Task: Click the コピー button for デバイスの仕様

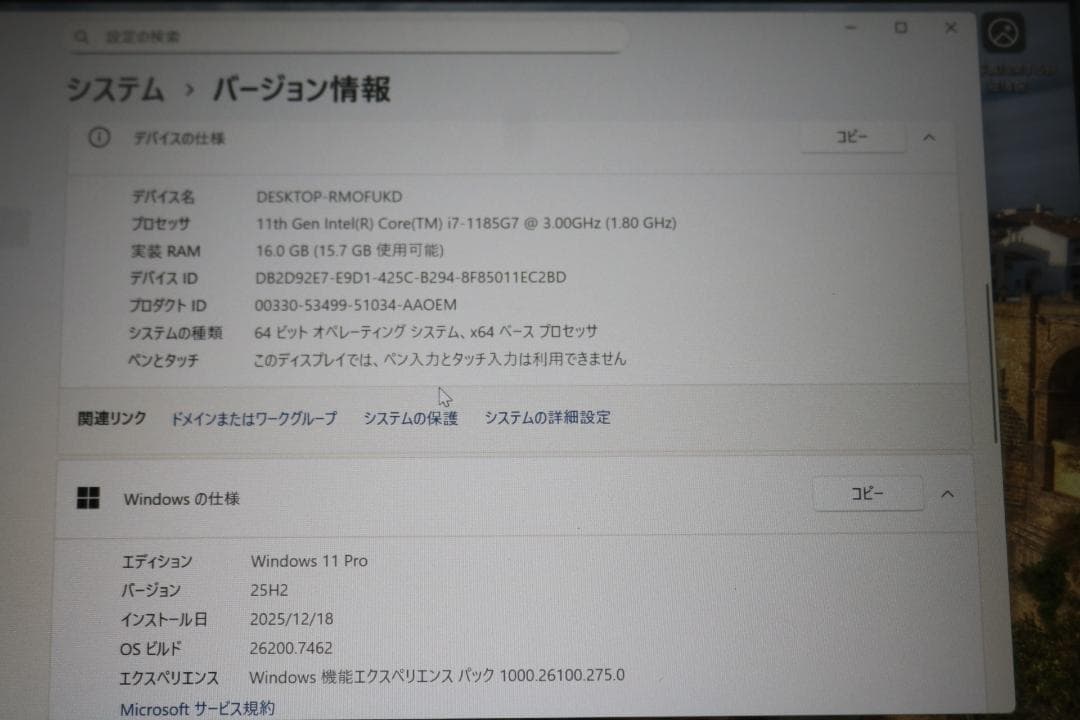Action: point(852,137)
